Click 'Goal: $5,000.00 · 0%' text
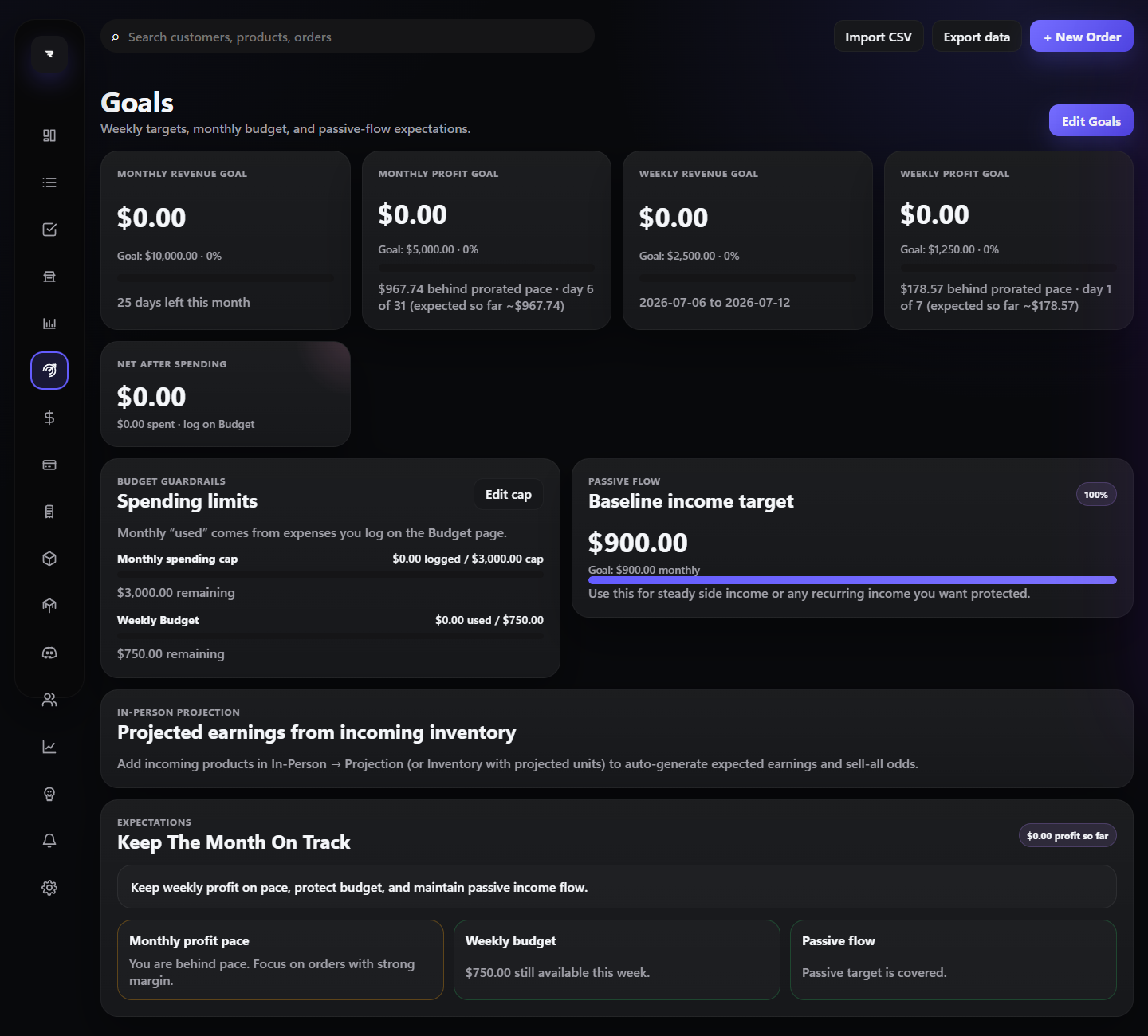 [428, 249]
